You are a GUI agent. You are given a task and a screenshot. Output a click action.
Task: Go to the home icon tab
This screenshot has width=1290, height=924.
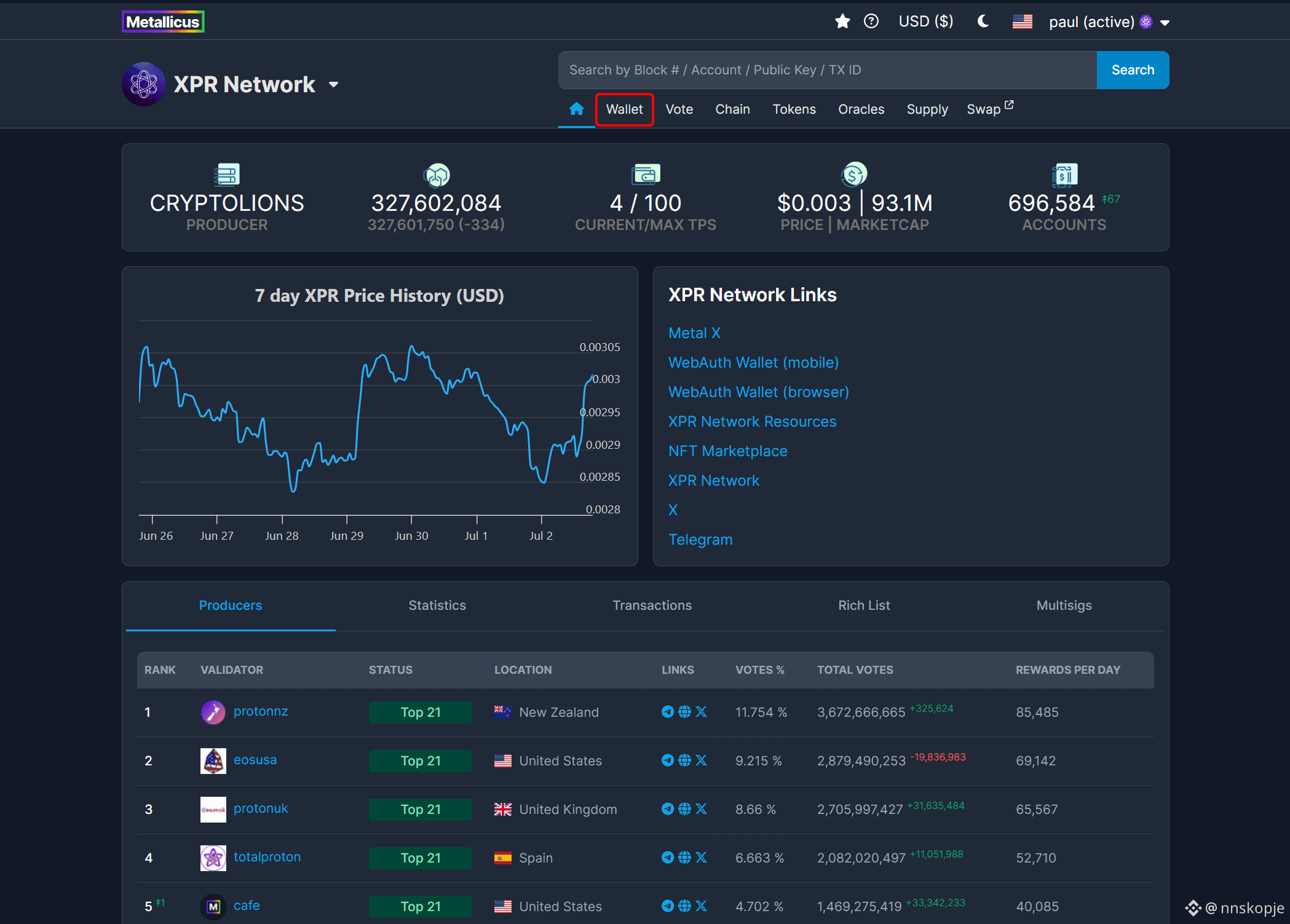[x=576, y=109]
